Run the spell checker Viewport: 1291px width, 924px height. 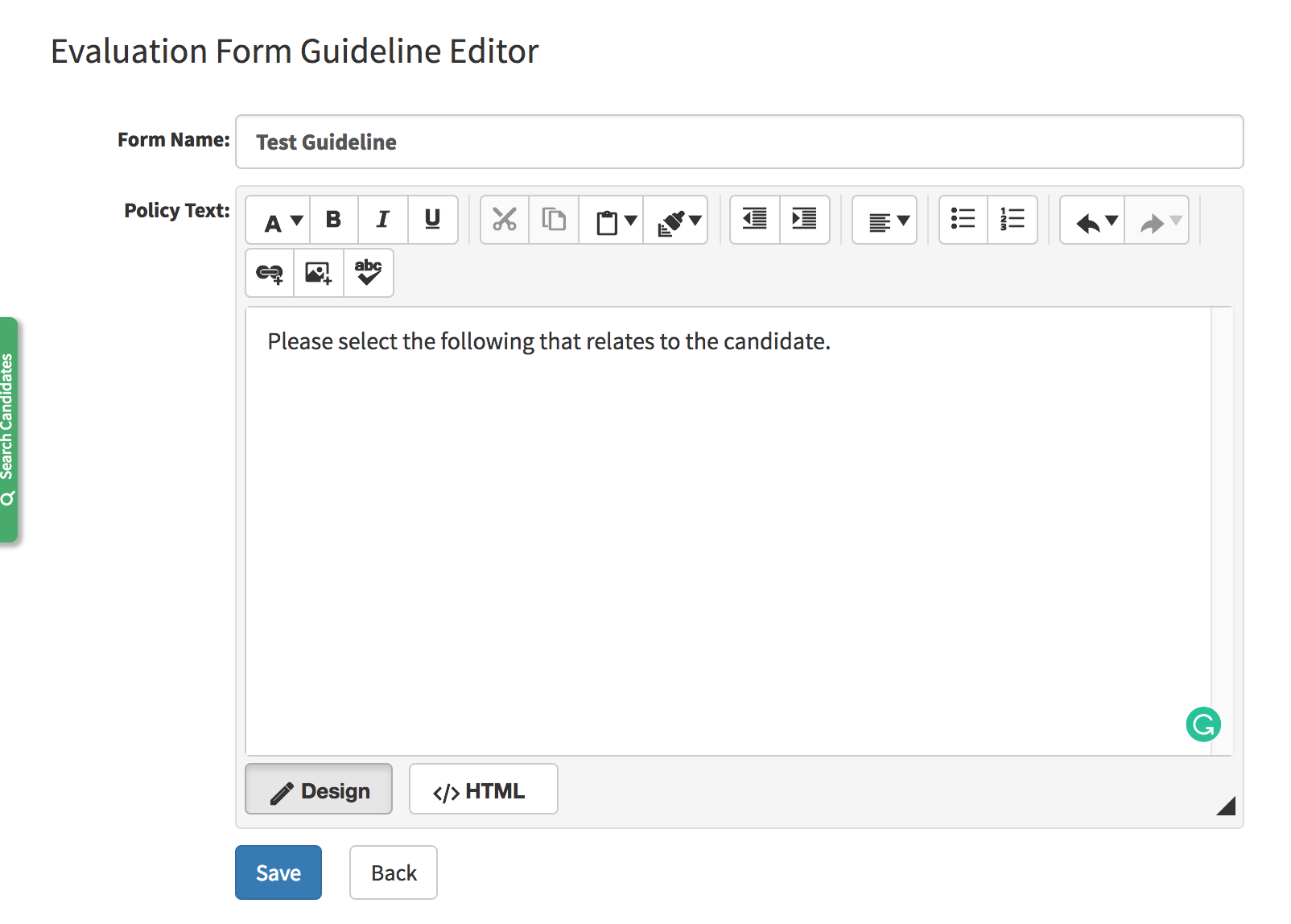[369, 274]
